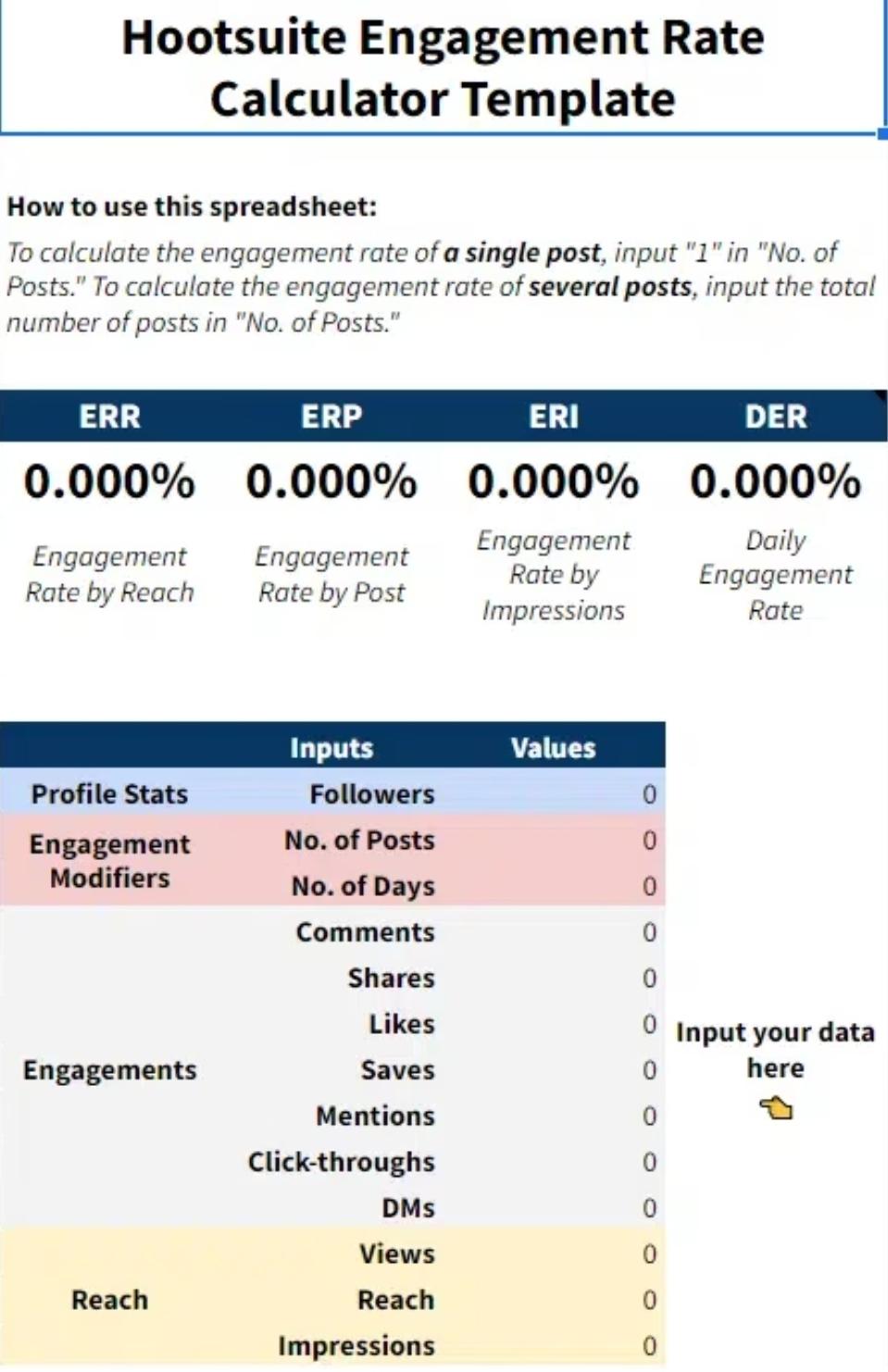Click the Views value cell
The image size is (888, 1372).
coord(554,1254)
